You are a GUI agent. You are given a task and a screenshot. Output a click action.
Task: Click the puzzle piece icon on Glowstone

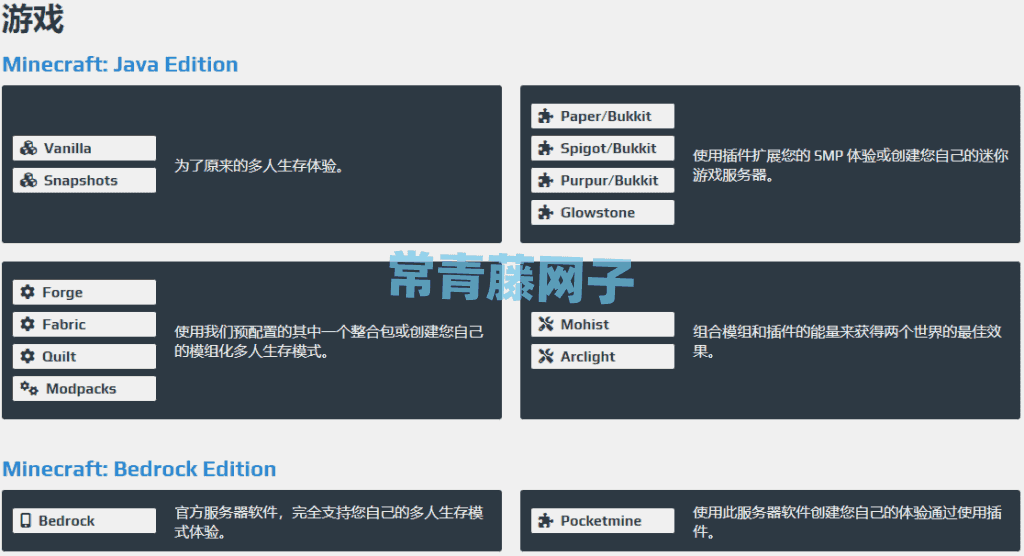[x=545, y=212]
